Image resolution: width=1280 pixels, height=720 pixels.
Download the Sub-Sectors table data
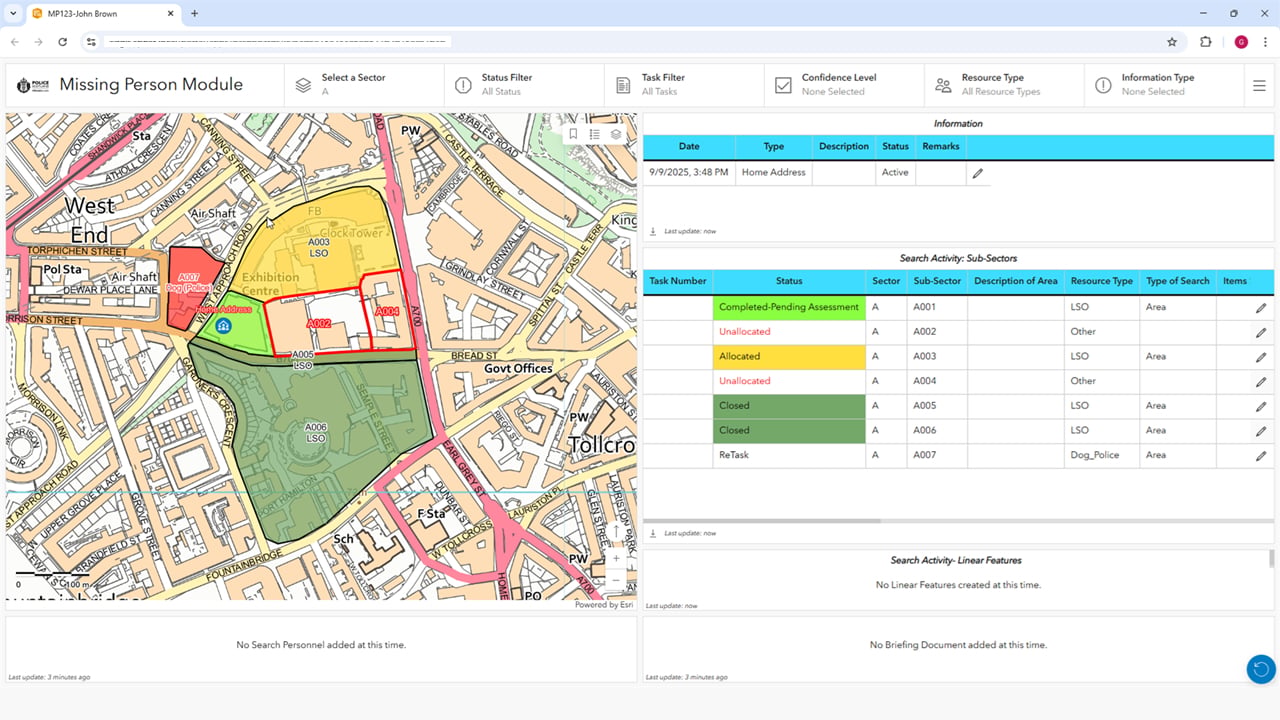653,533
